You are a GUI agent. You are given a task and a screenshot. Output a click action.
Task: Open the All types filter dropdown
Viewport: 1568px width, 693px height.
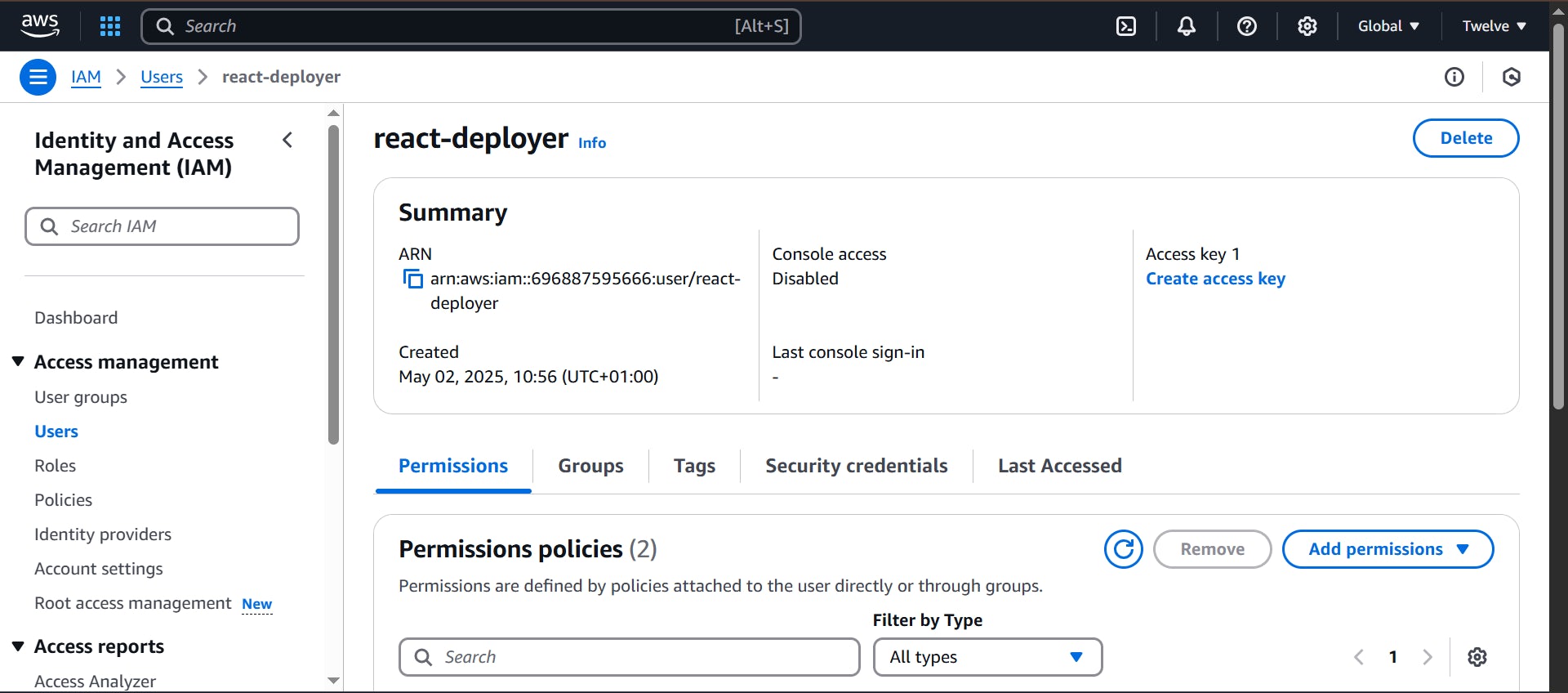(988, 657)
